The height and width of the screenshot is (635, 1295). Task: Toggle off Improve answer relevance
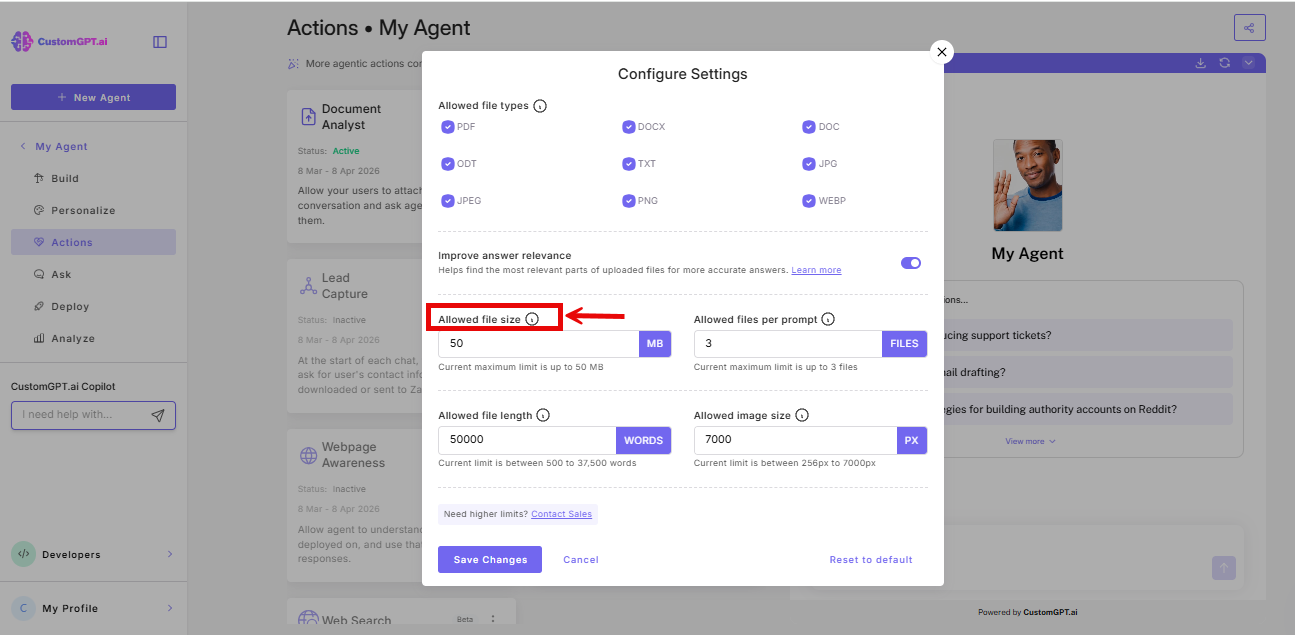coord(910,262)
